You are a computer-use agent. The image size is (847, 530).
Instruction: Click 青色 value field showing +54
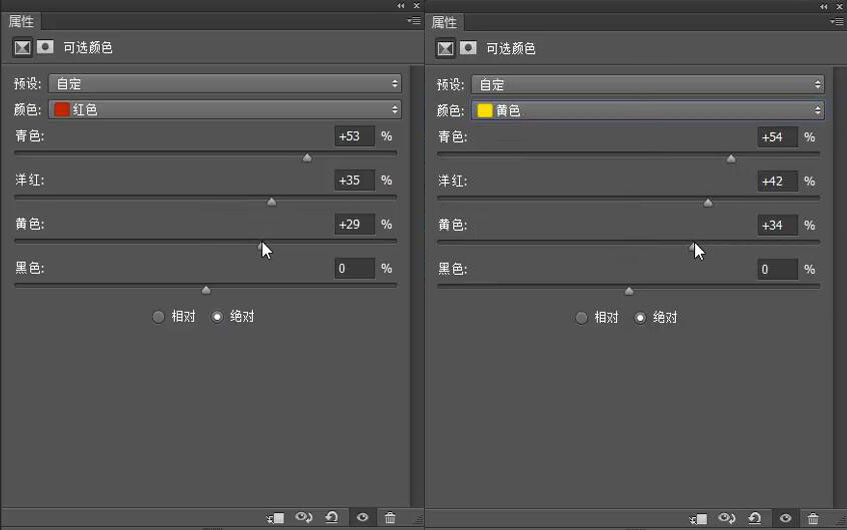(x=777, y=137)
